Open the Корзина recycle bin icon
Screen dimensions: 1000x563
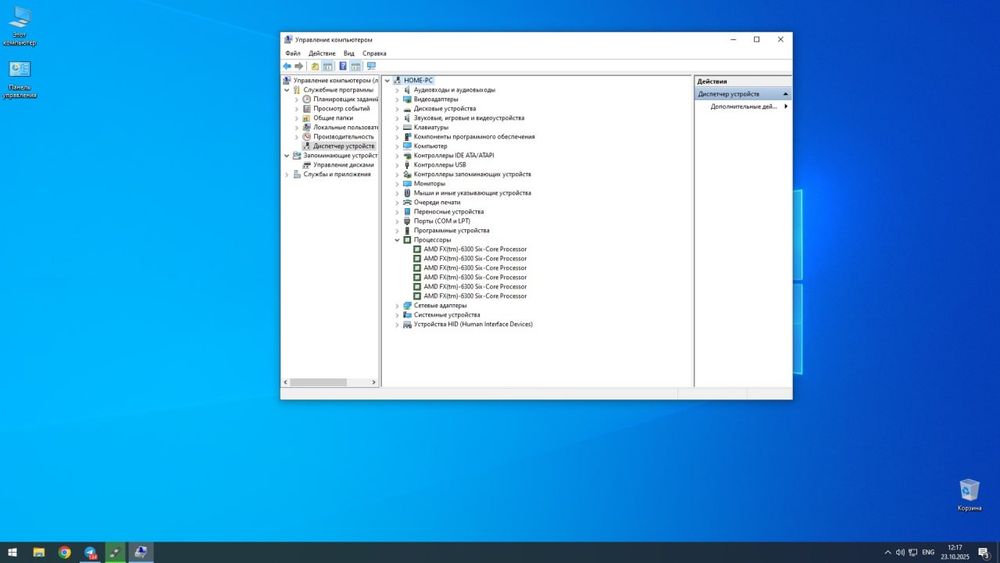click(x=969, y=495)
